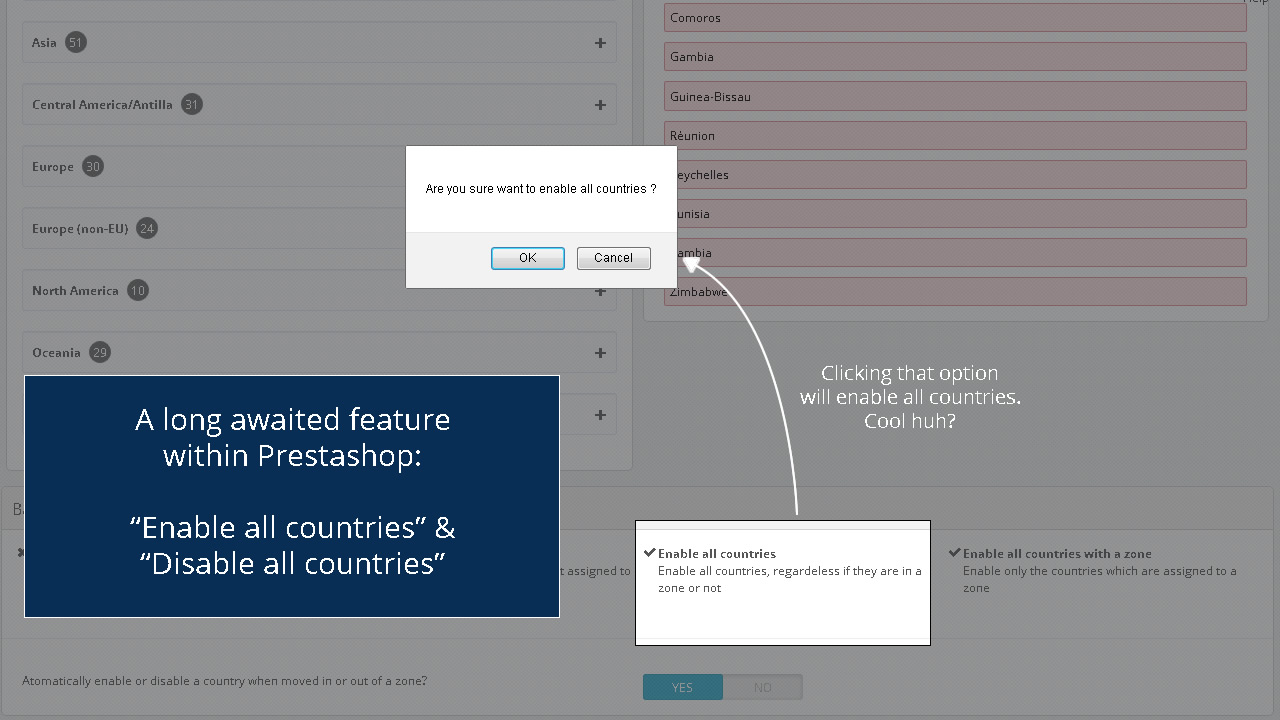Viewport: 1280px width, 720px height.
Task: Click the 'Atomatically enable or disable a country' label
Action: pyautogui.click(x=225, y=681)
